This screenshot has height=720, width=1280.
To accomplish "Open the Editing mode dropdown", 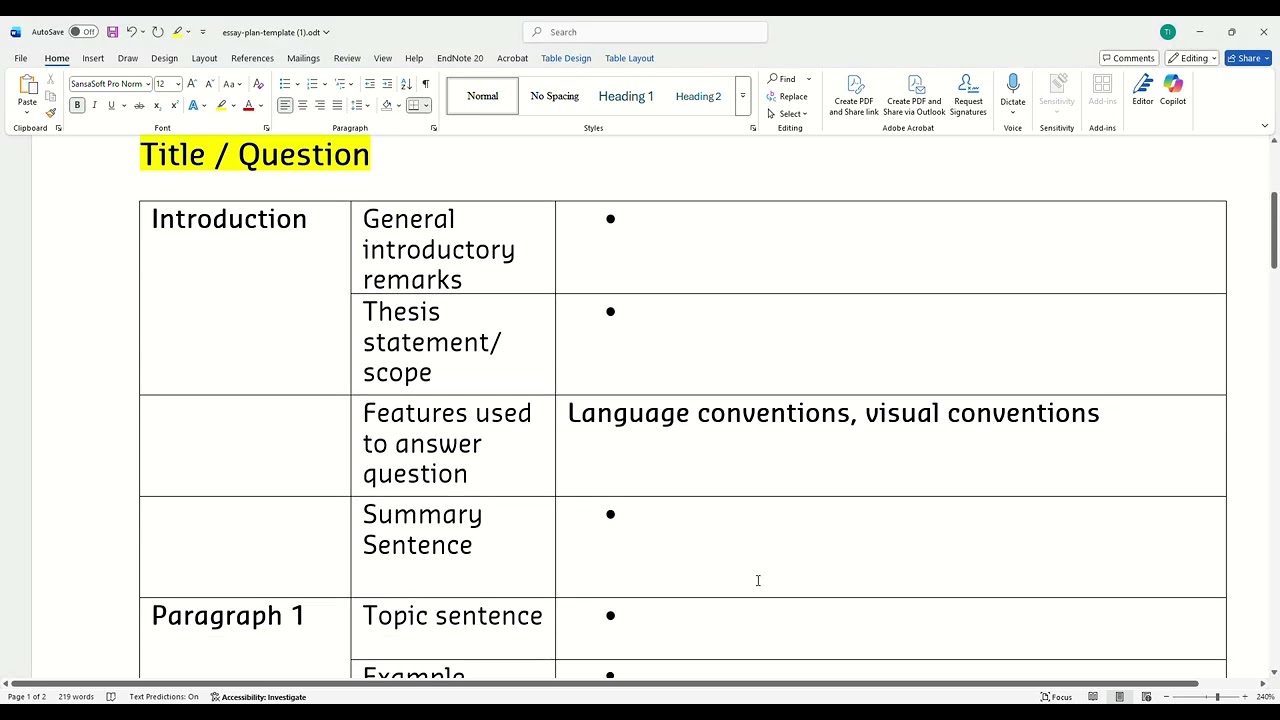I will pos(1192,58).
